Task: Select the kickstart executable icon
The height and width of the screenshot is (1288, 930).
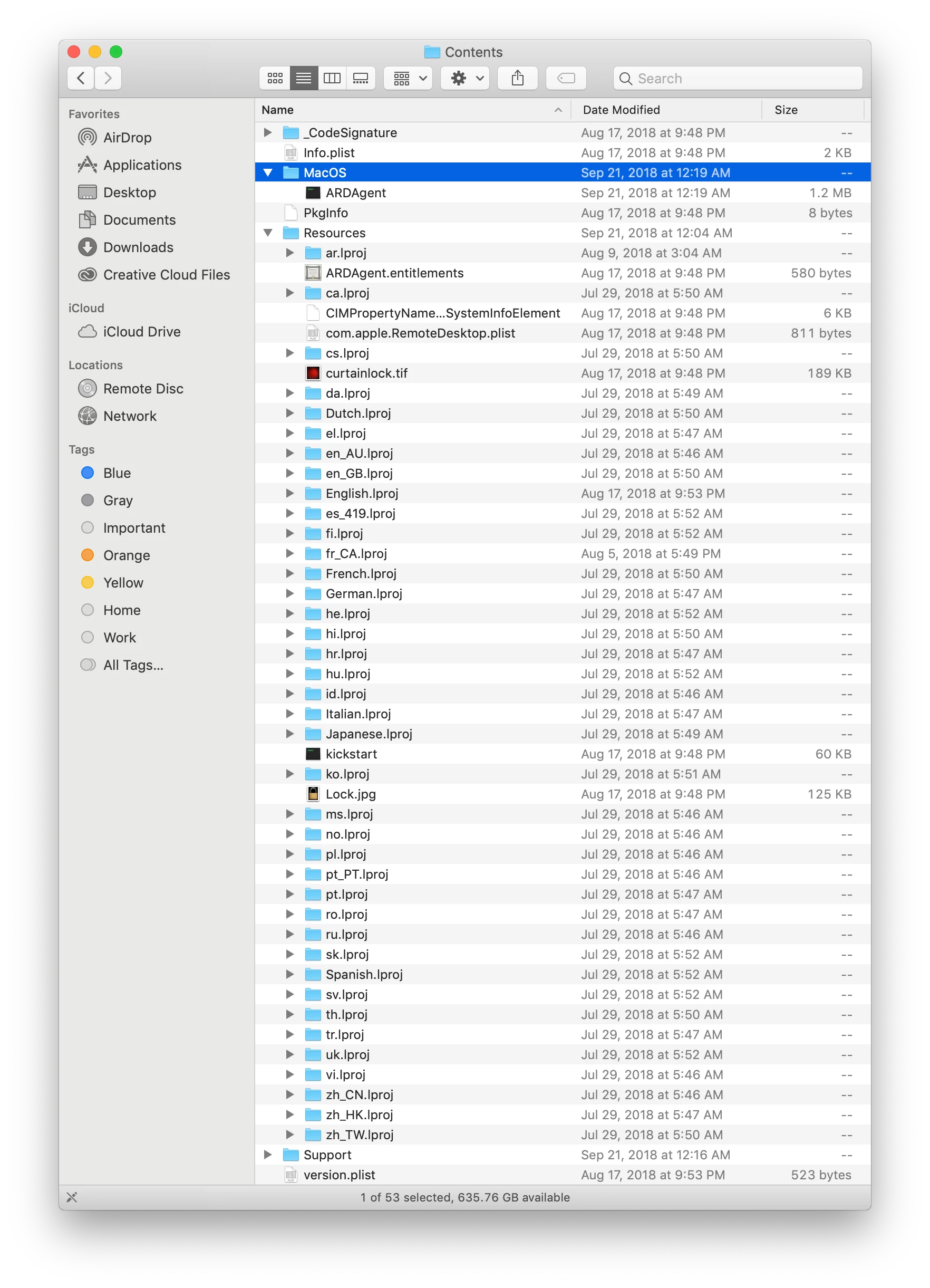Action: coord(313,754)
